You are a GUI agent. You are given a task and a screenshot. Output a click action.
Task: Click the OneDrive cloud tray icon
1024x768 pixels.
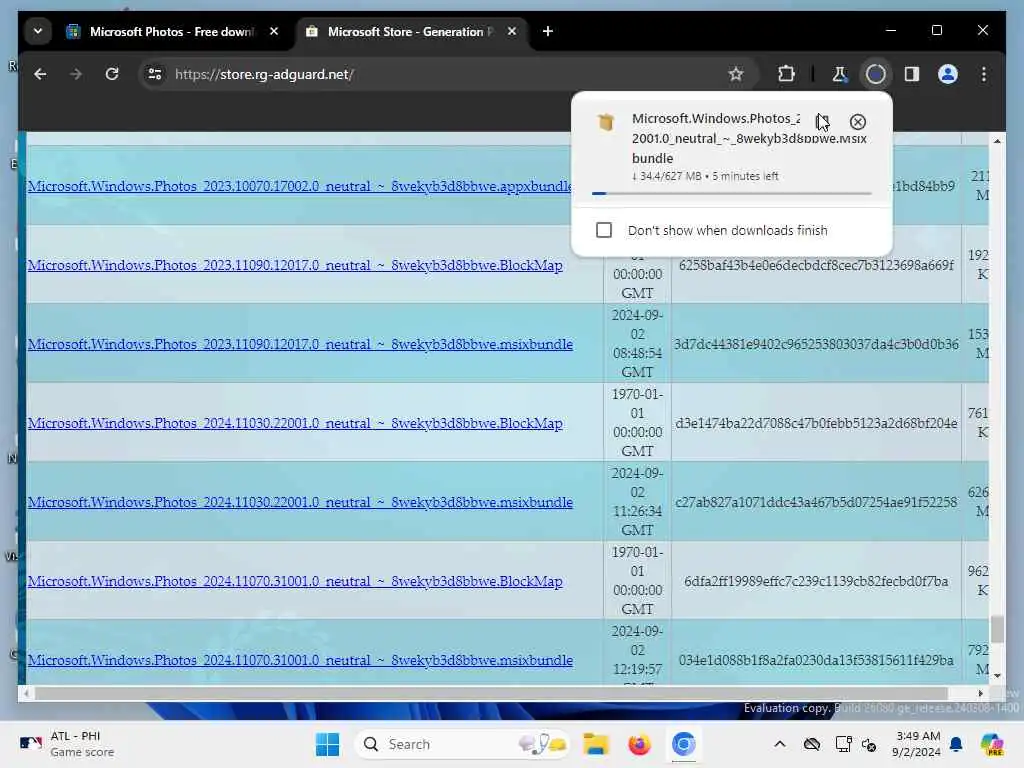[x=812, y=744]
